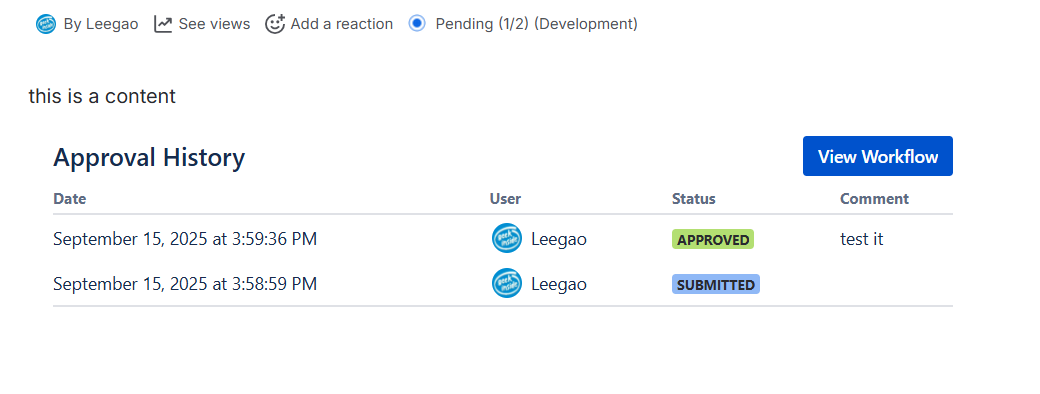Image resolution: width=1040 pixels, height=394 pixels.
Task: Select the 3:58:59 PM date entry
Action: [185, 284]
